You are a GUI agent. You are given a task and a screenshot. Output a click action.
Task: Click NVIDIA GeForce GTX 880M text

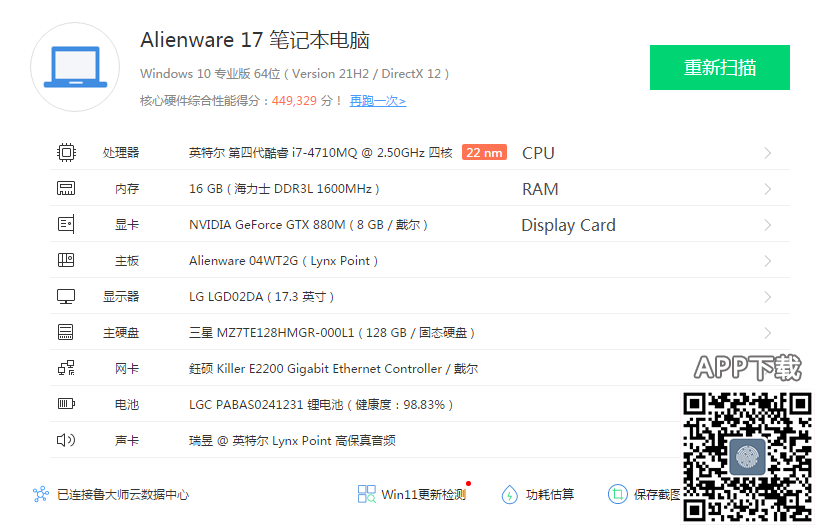coord(308,225)
